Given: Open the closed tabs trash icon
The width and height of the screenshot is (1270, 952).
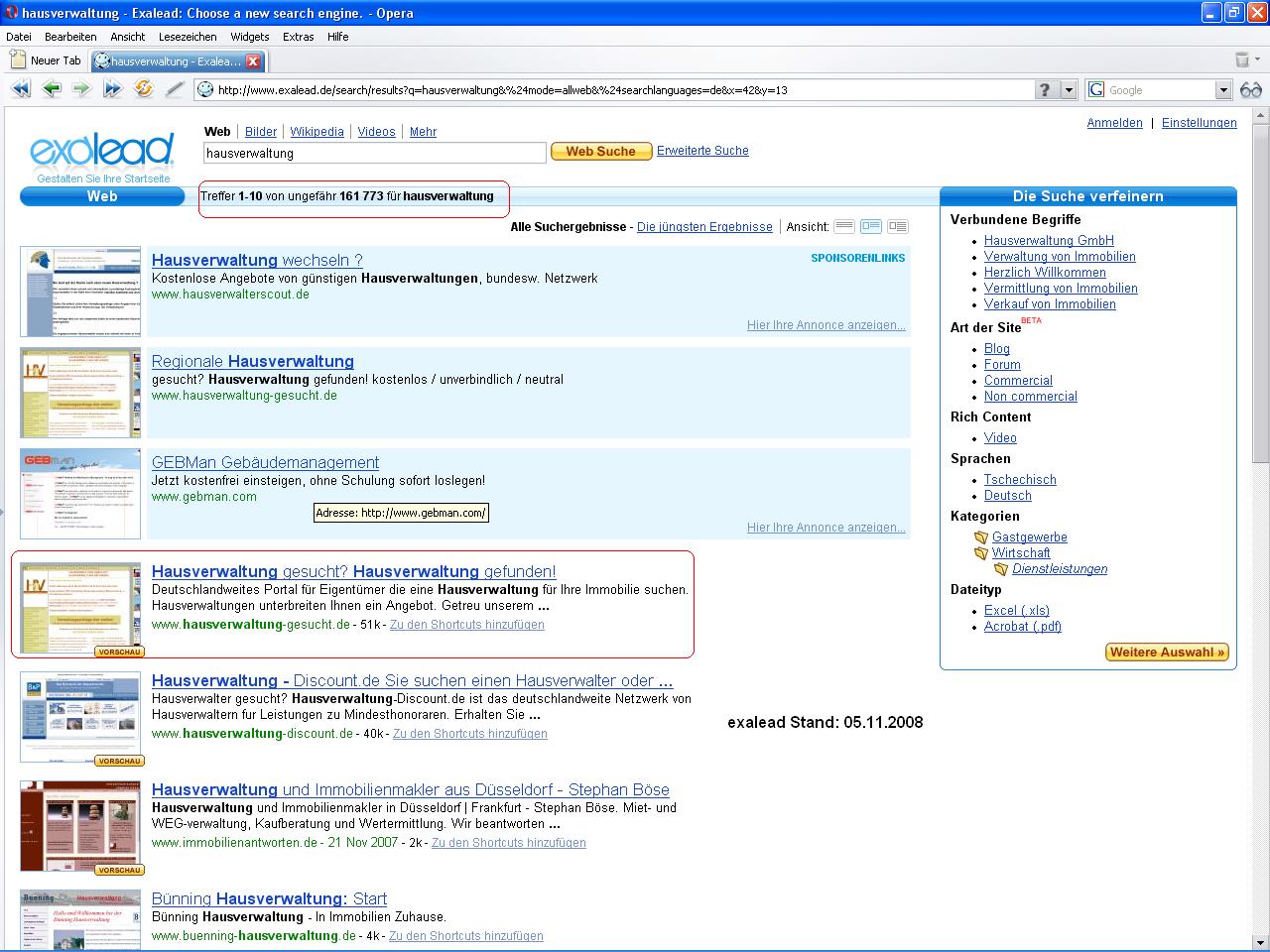Looking at the screenshot, I should click(x=1241, y=60).
